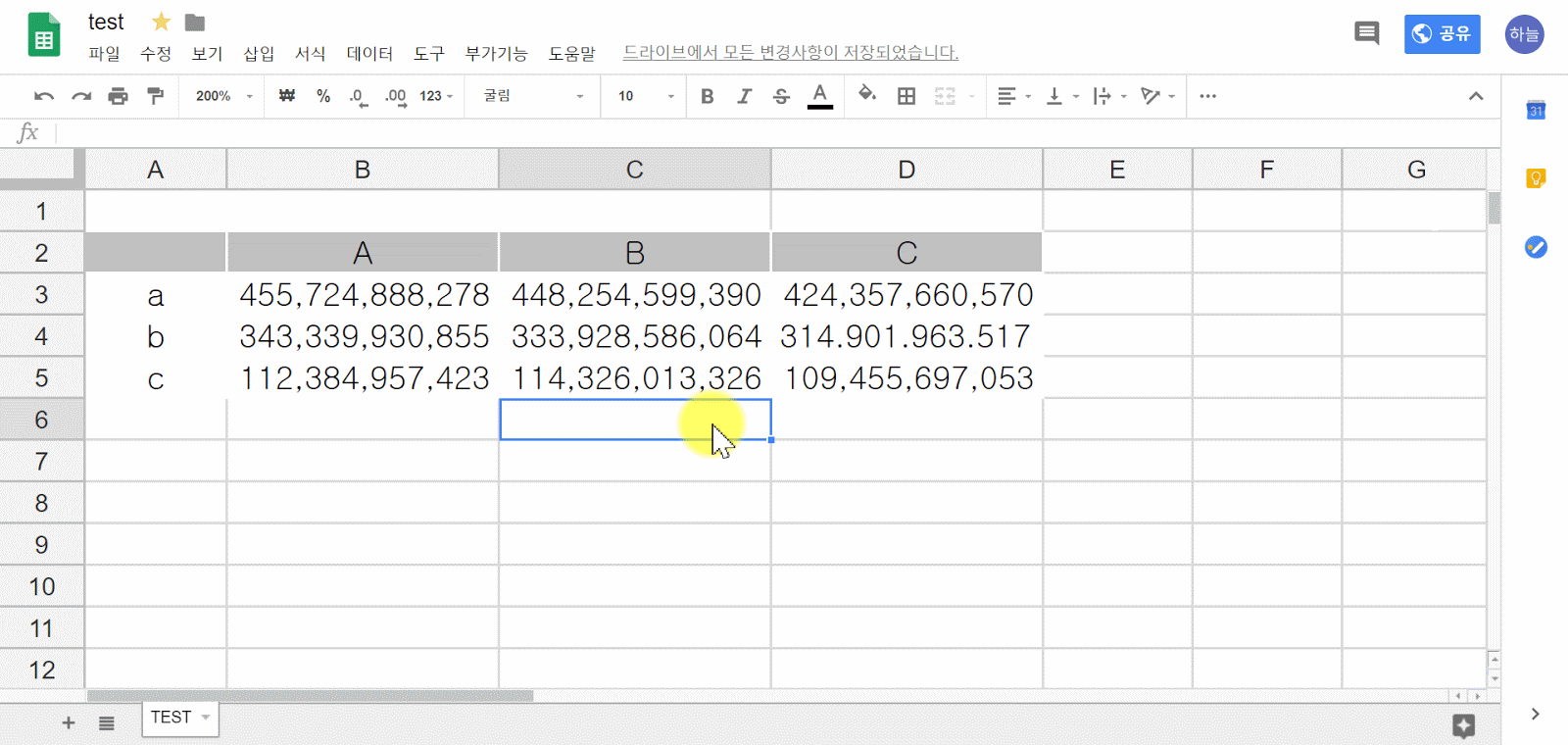This screenshot has height=745, width=1568.
Task: Open TEST sheet tab dropdown arrow
Action: click(206, 718)
